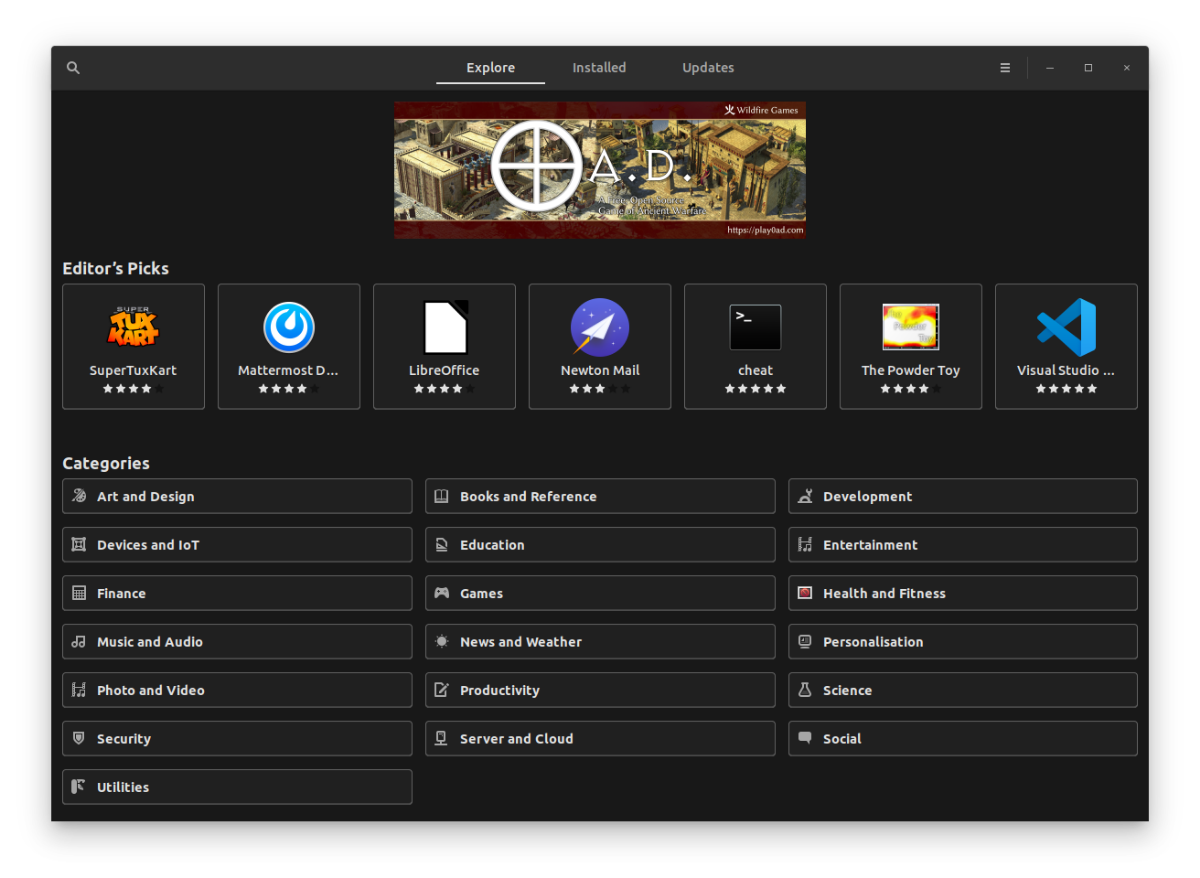The height and width of the screenshot is (878, 1200).
Task: Browse the Development category label
Action: click(867, 496)
